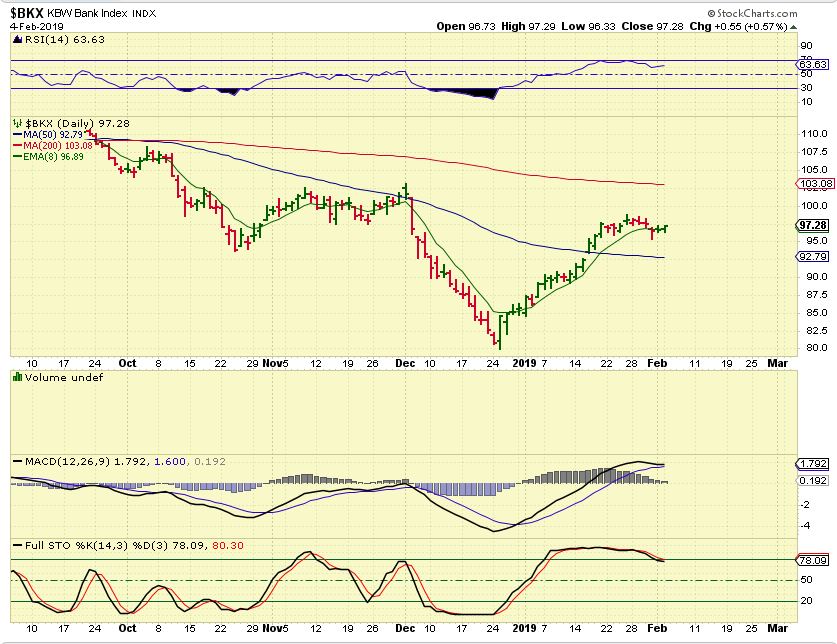Click the 103.08 price tag on right axis
Image resolution: width=837 pixels, height=644 pixels.
coord(816,184)
